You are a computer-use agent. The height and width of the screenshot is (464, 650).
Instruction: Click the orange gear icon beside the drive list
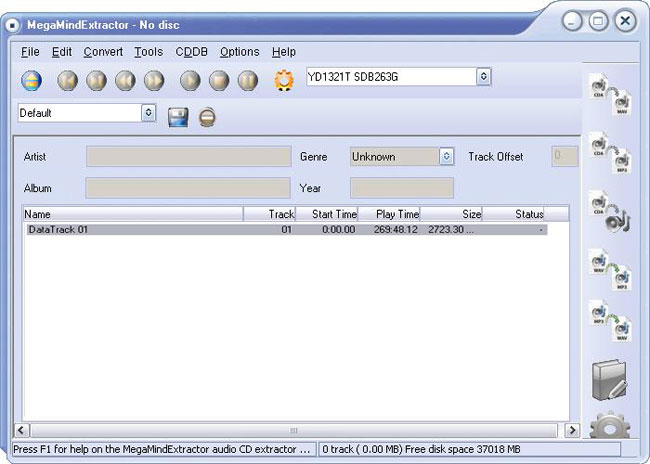click(285, 81)
